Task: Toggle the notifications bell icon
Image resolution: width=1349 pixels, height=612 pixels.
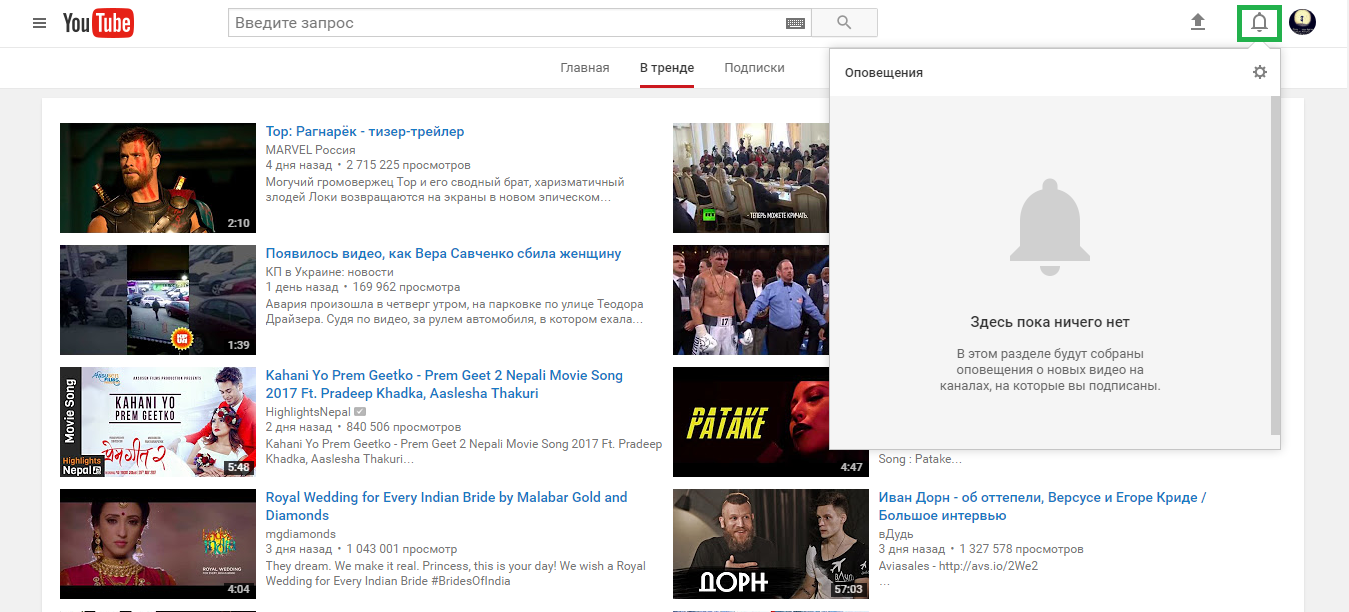Action: click(x=1259, y=22)
